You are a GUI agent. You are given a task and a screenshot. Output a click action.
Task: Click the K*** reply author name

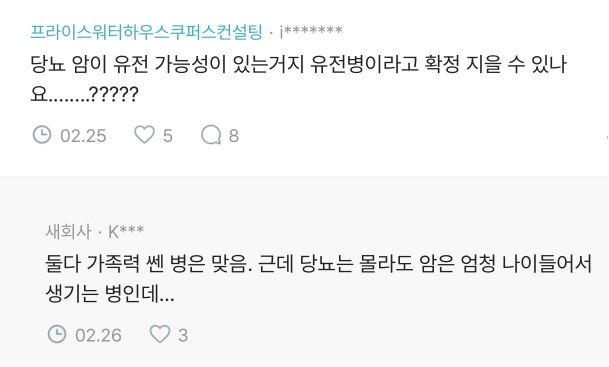pos(126,231)
